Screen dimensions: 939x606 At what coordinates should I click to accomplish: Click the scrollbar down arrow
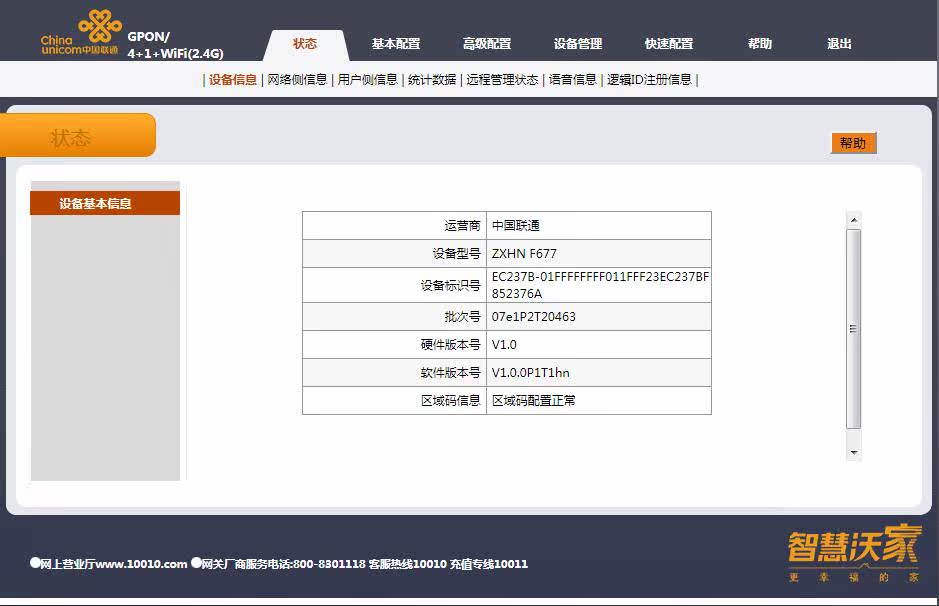[x=854, y=453]
